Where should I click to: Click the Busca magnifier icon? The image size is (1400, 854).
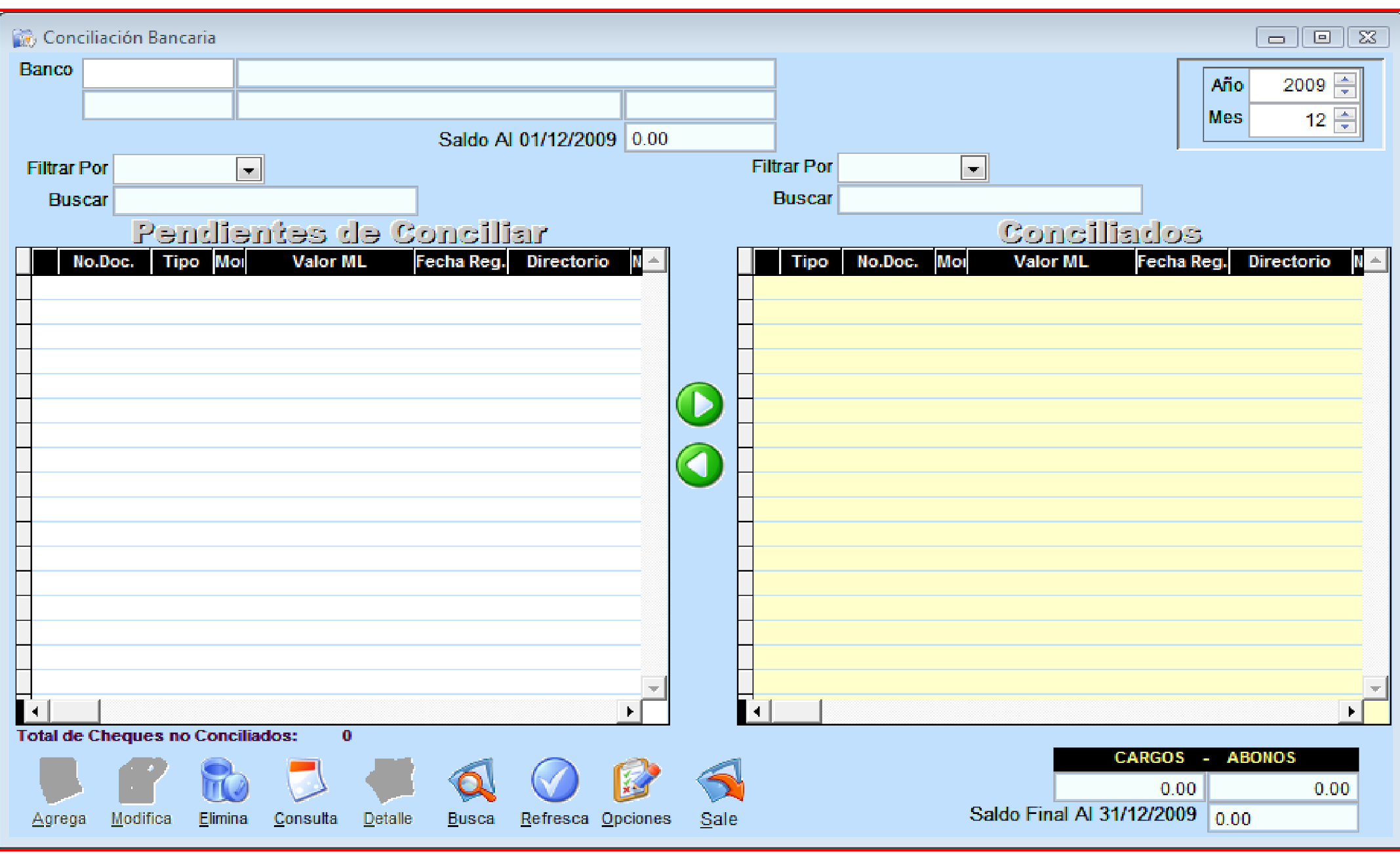(x=471, y=780)
